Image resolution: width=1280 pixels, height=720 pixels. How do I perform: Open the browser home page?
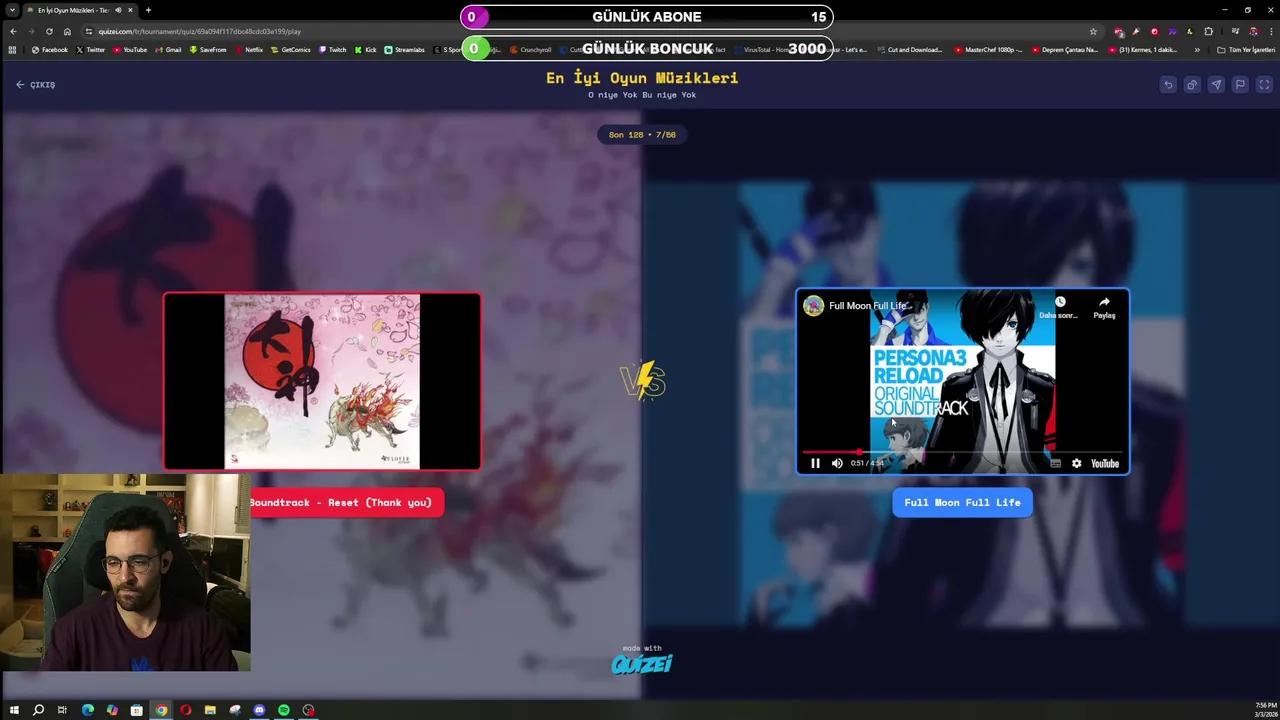pos(67,31)
